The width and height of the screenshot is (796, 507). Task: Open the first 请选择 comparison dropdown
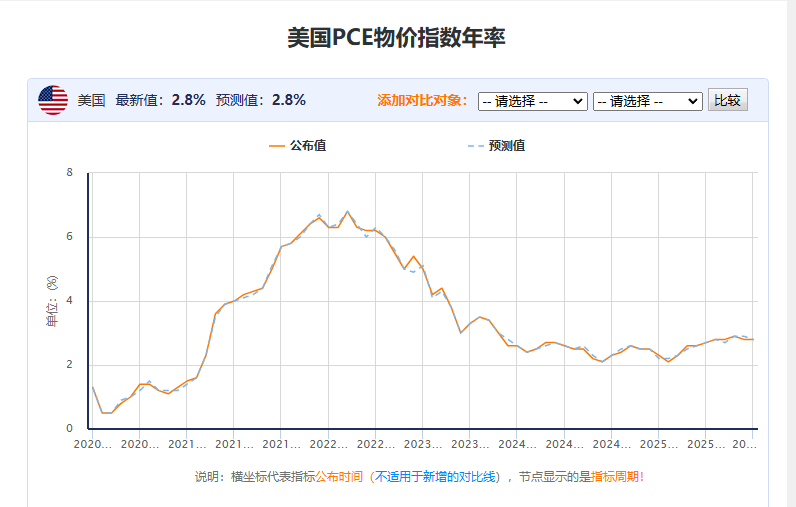(x=533, y=101)
